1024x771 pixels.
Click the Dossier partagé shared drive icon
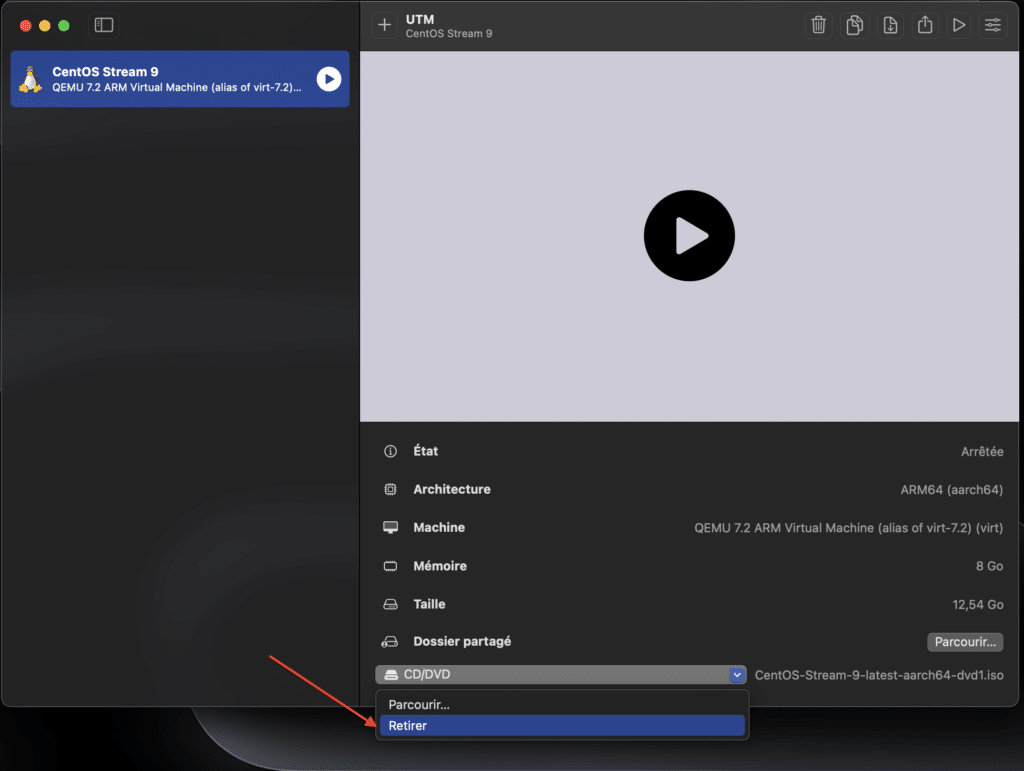pos(389,642)
